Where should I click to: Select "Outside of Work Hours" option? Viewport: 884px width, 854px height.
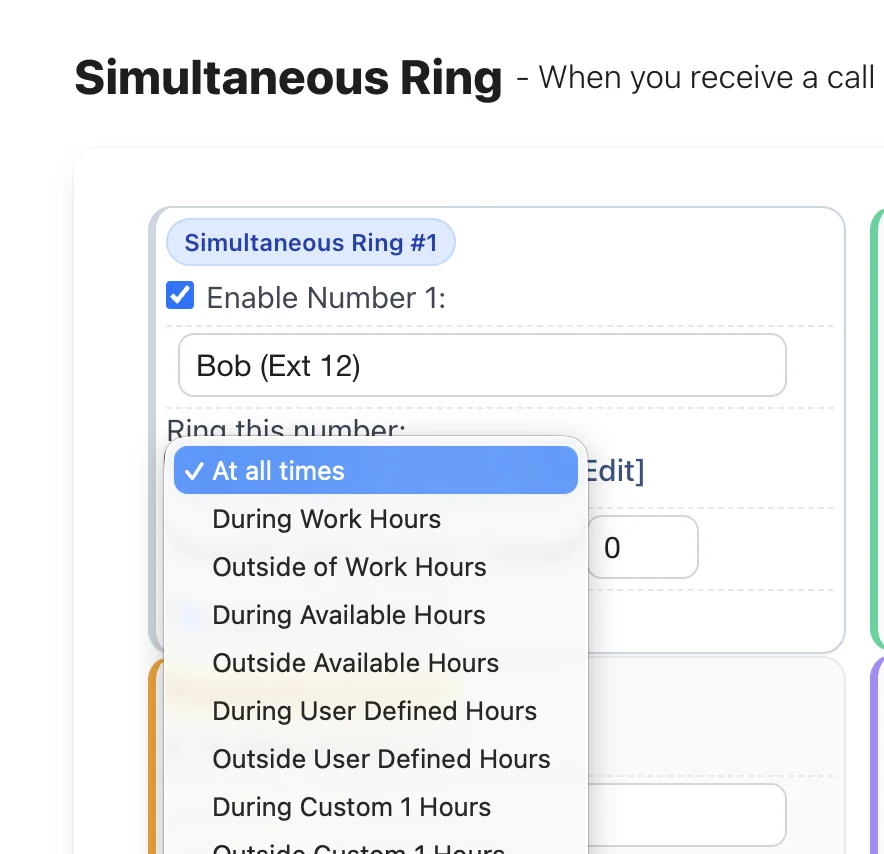pos(349,567)
